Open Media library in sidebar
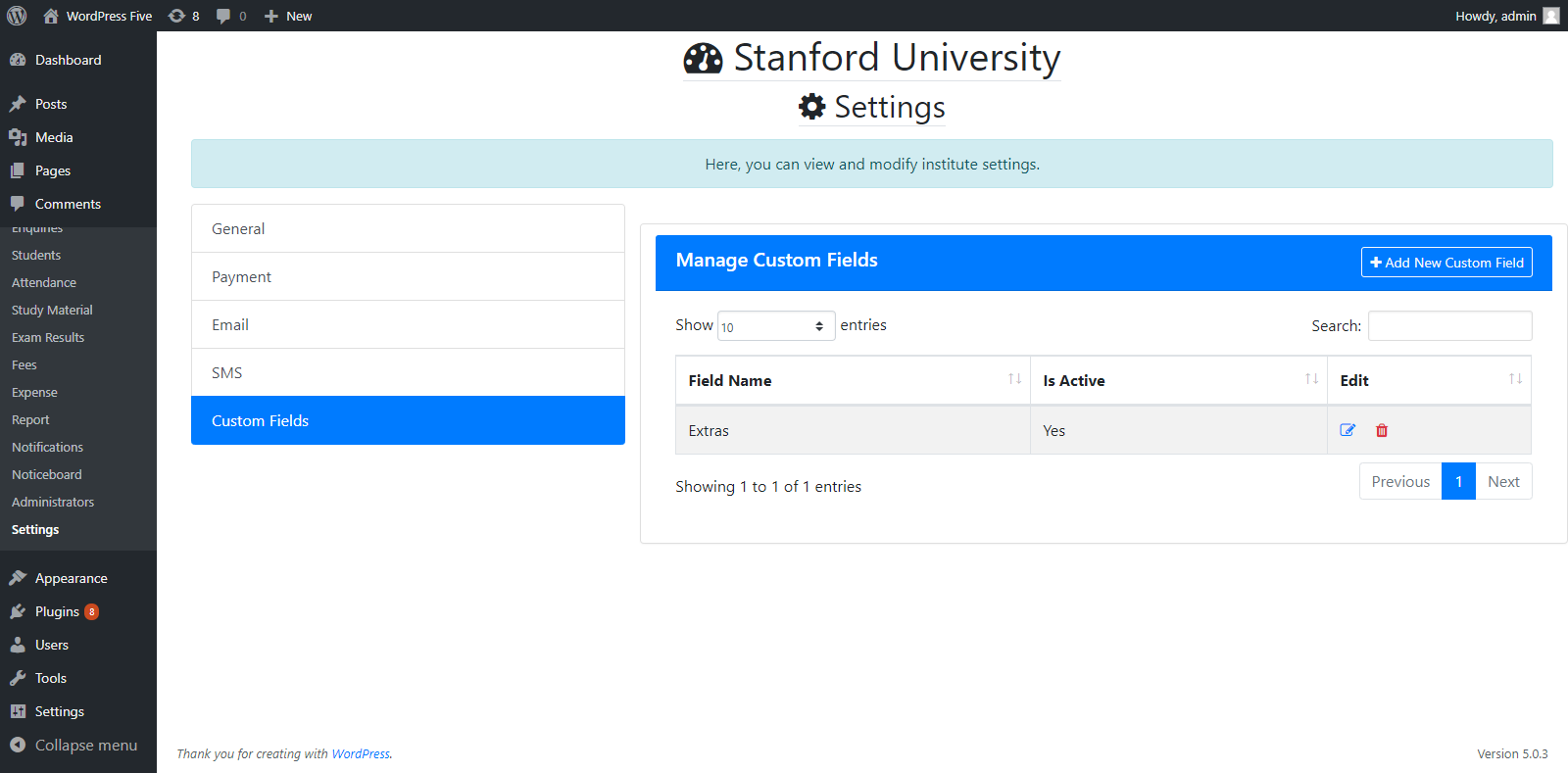The height and width of the screenshot is (773, 1568). pyautogui.click(x=54, y=137)
